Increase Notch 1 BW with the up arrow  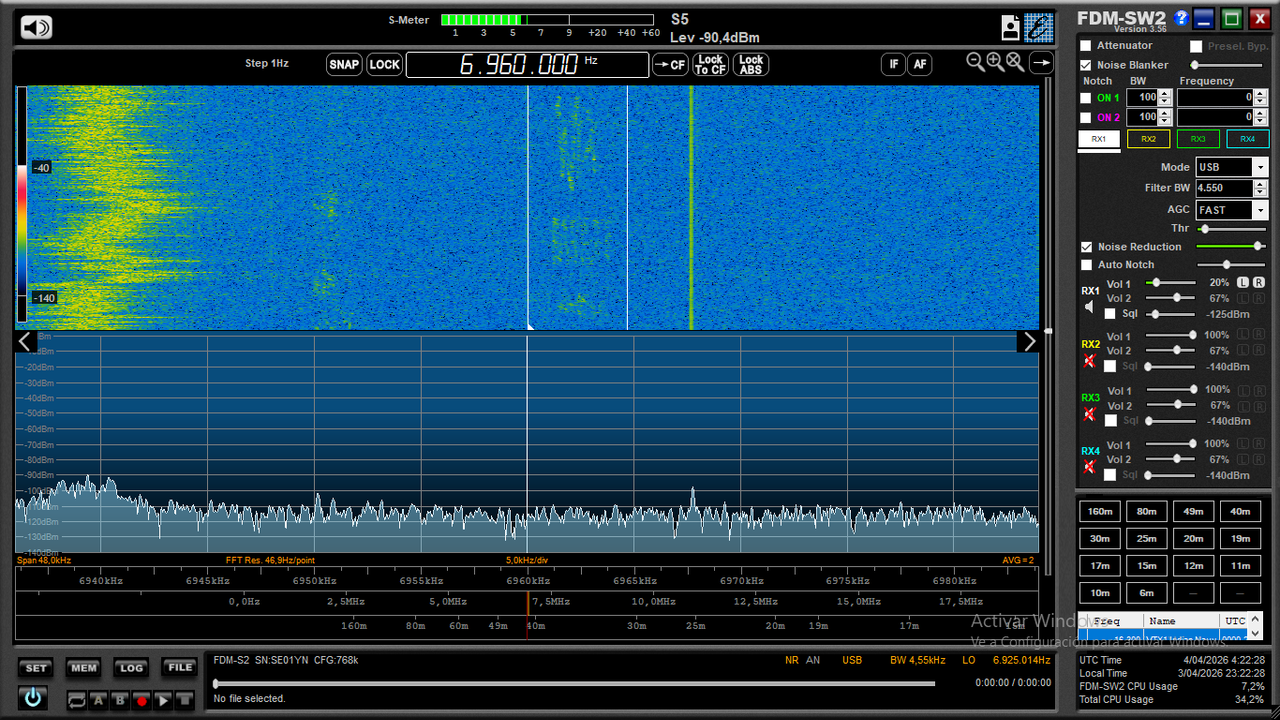(x=1165, y=94)
